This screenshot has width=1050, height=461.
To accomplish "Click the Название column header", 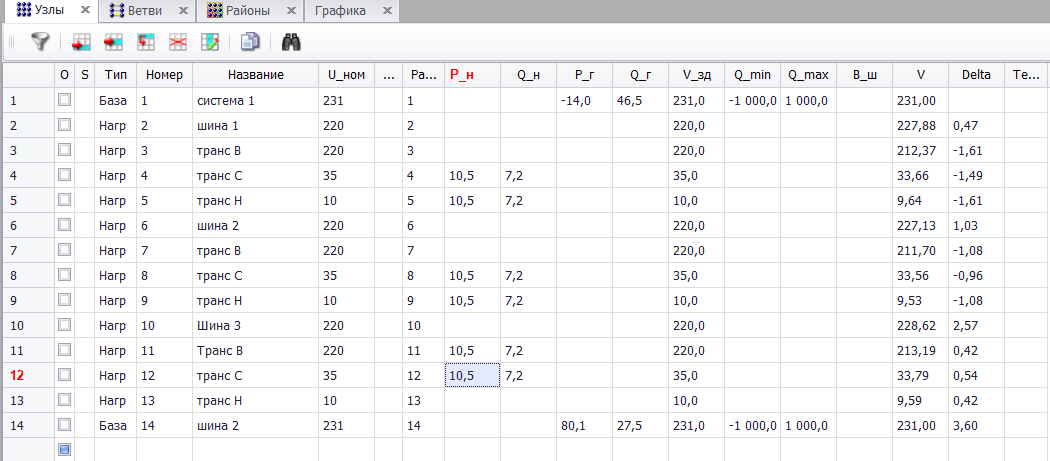I will tap(255, 75).
